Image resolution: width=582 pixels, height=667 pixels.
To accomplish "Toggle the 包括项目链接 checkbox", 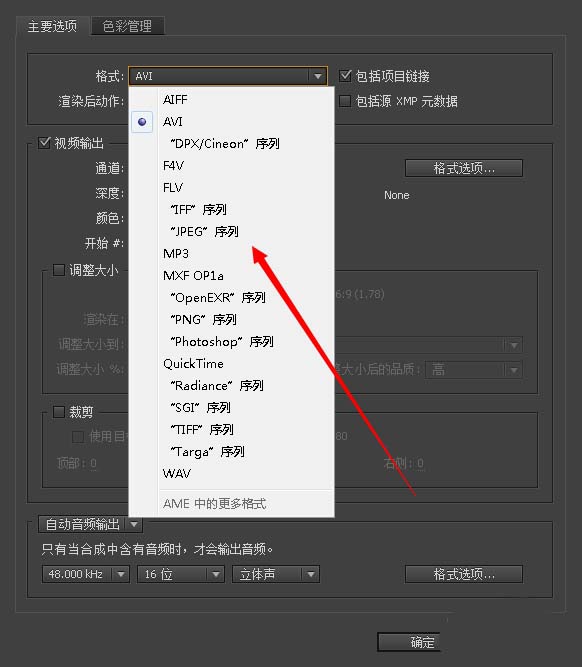I will pos(345,76).
